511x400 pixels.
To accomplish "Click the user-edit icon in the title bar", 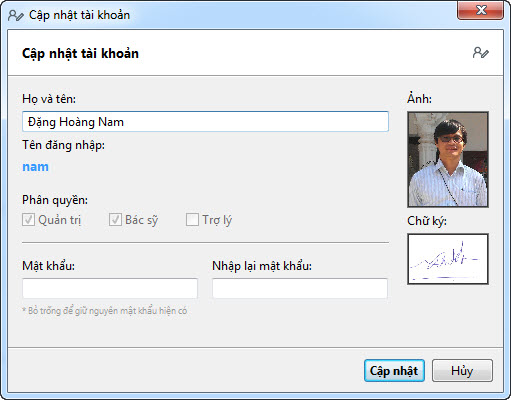I will click(16, 15).
